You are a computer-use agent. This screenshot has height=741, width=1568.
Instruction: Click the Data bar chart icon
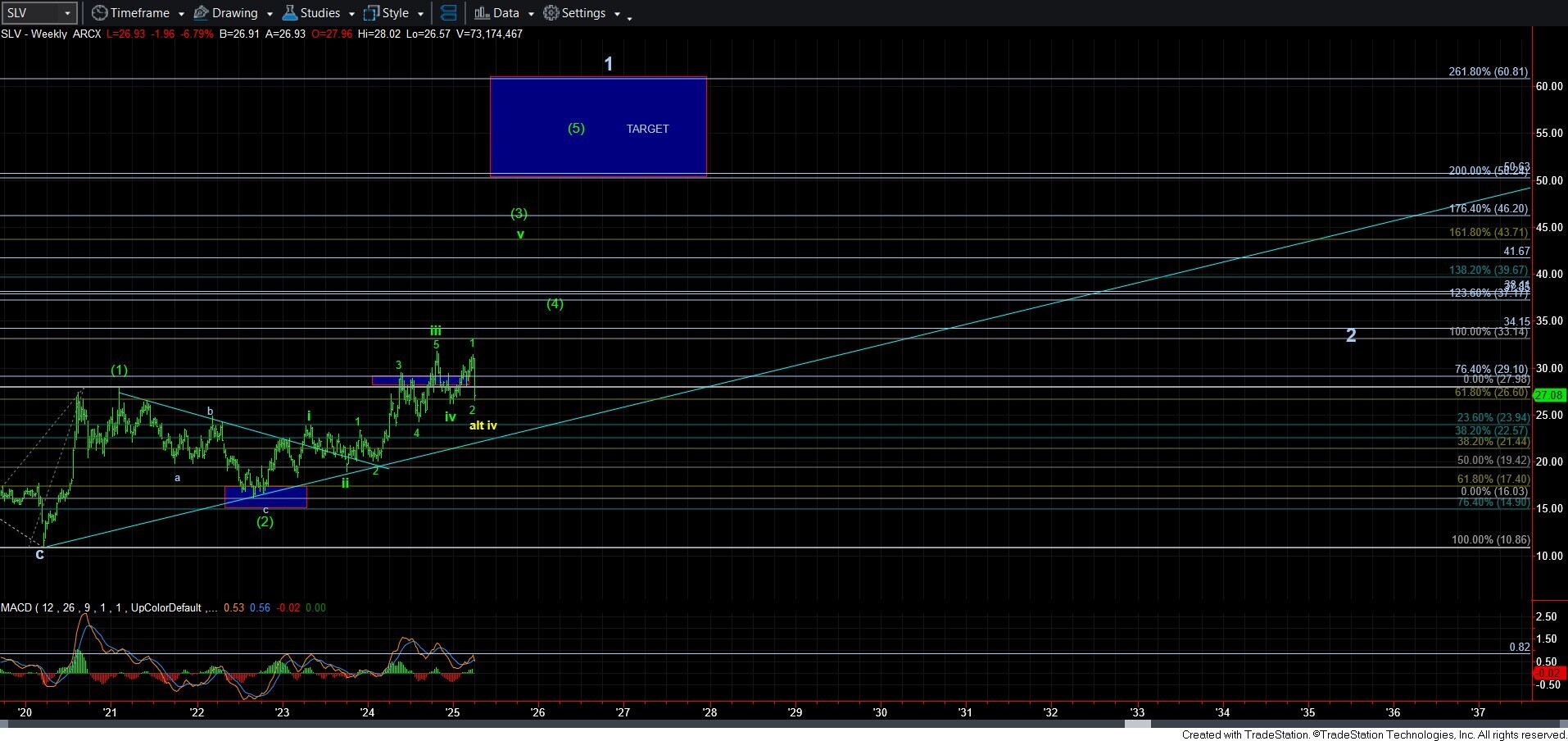pos(482,13)
